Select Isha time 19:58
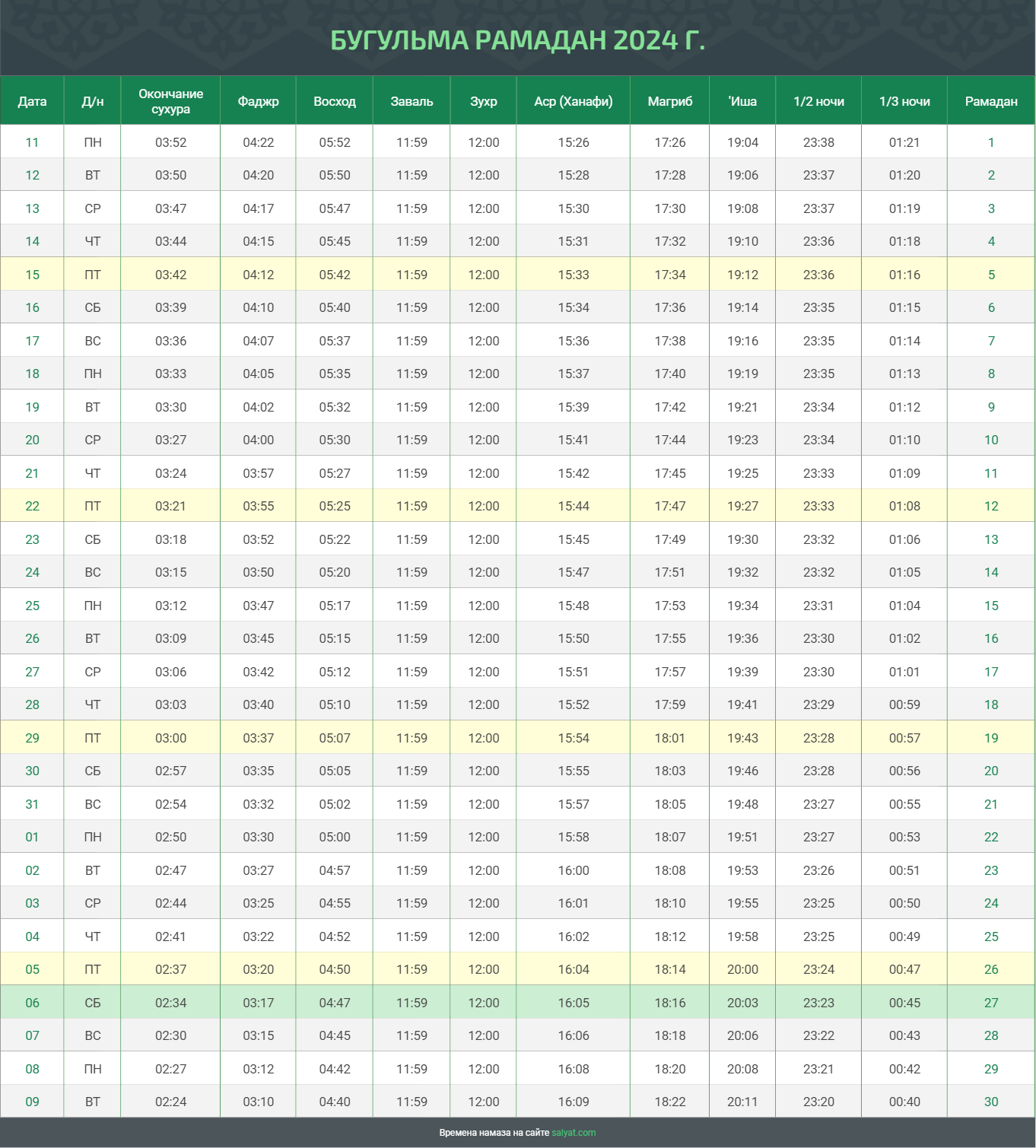 [x=742, y=937]
